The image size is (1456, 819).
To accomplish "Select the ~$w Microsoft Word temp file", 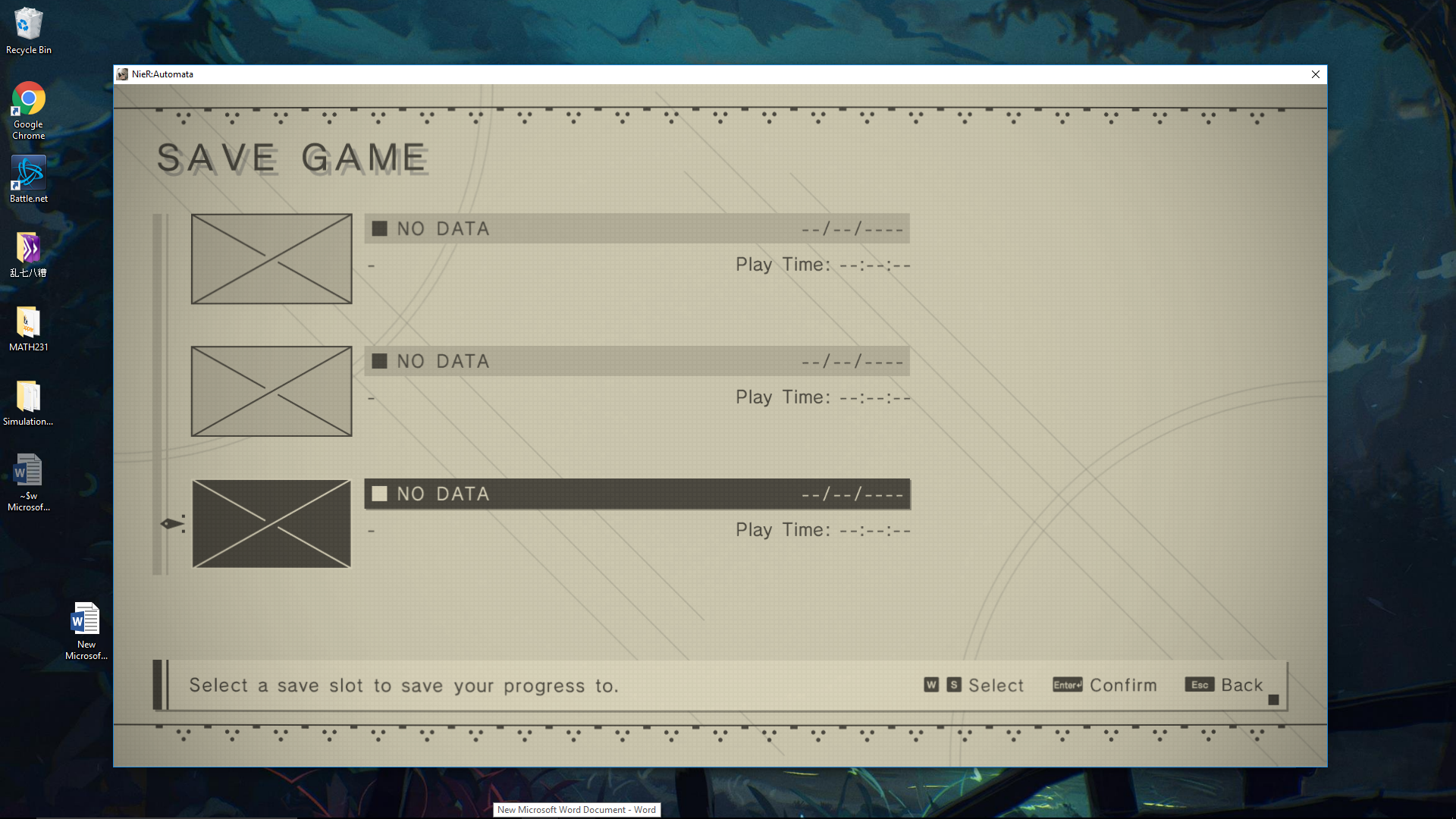I will tap(28, 482).
